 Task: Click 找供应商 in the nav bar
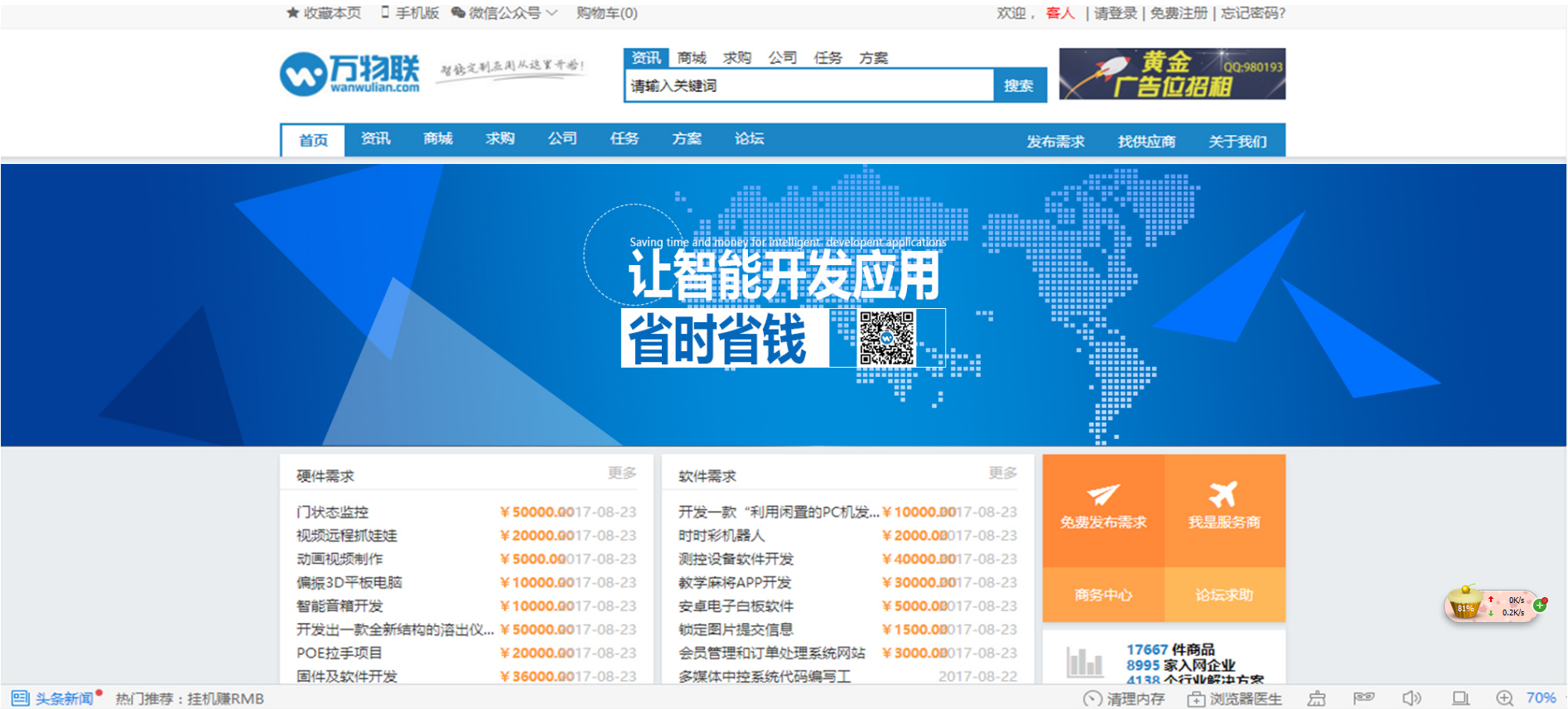tap(1147, 141)
